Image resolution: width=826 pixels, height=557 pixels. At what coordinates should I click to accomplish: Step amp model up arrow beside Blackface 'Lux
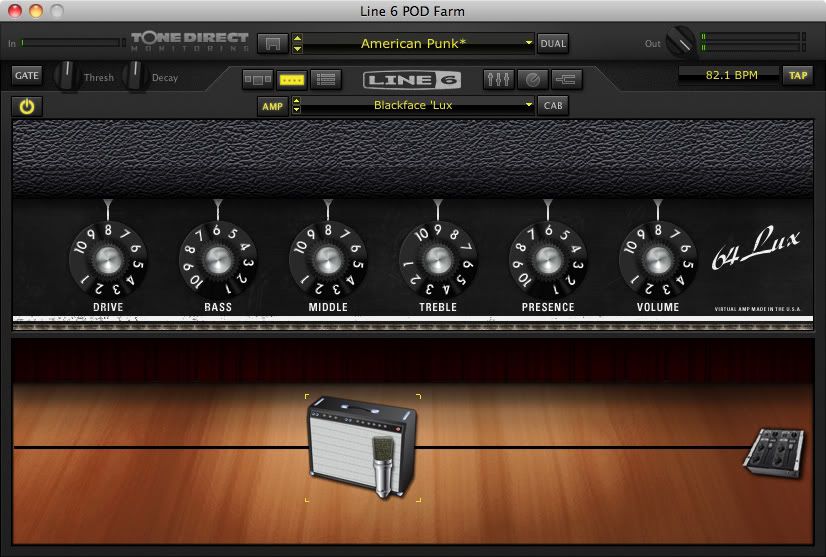tap(297, 101)
